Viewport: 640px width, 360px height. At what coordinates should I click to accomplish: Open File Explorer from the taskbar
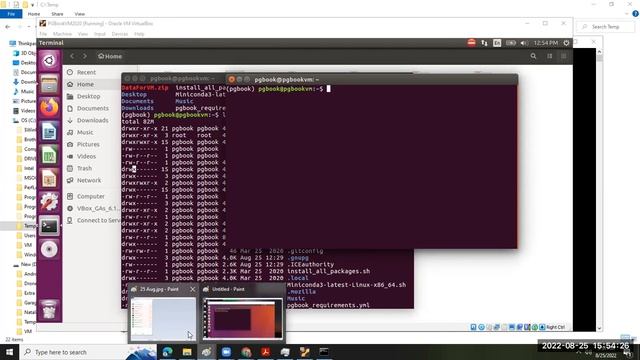click(x=187, y=352)
